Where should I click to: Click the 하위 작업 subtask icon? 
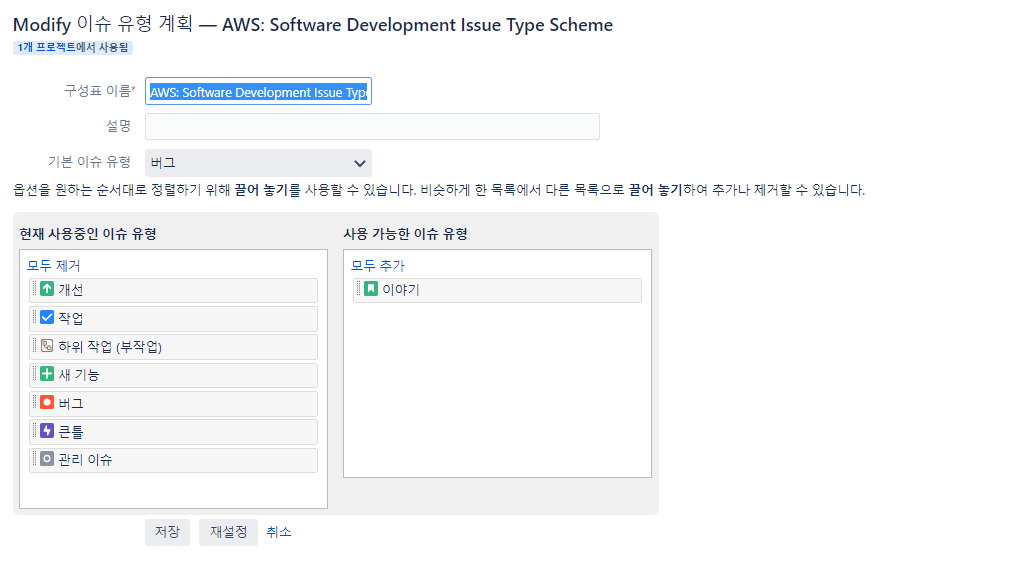[47, 346]
